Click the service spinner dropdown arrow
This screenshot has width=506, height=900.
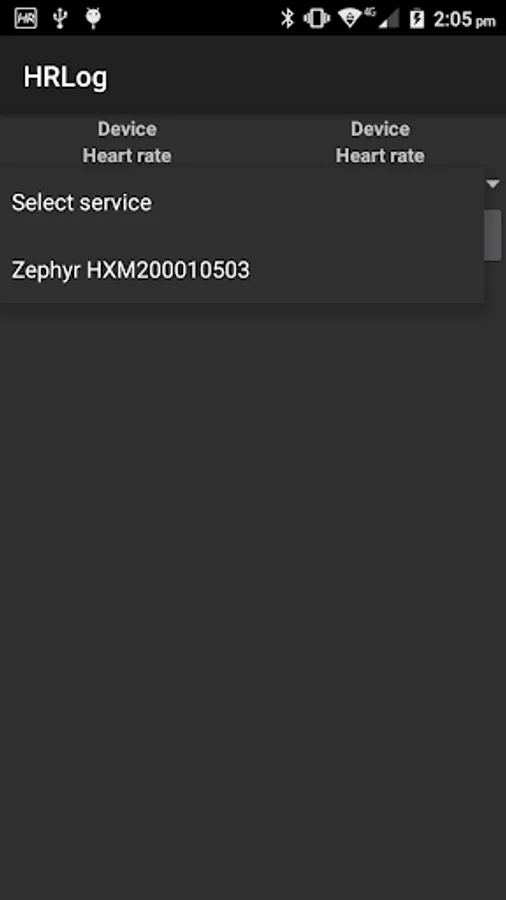pos(493,184)
